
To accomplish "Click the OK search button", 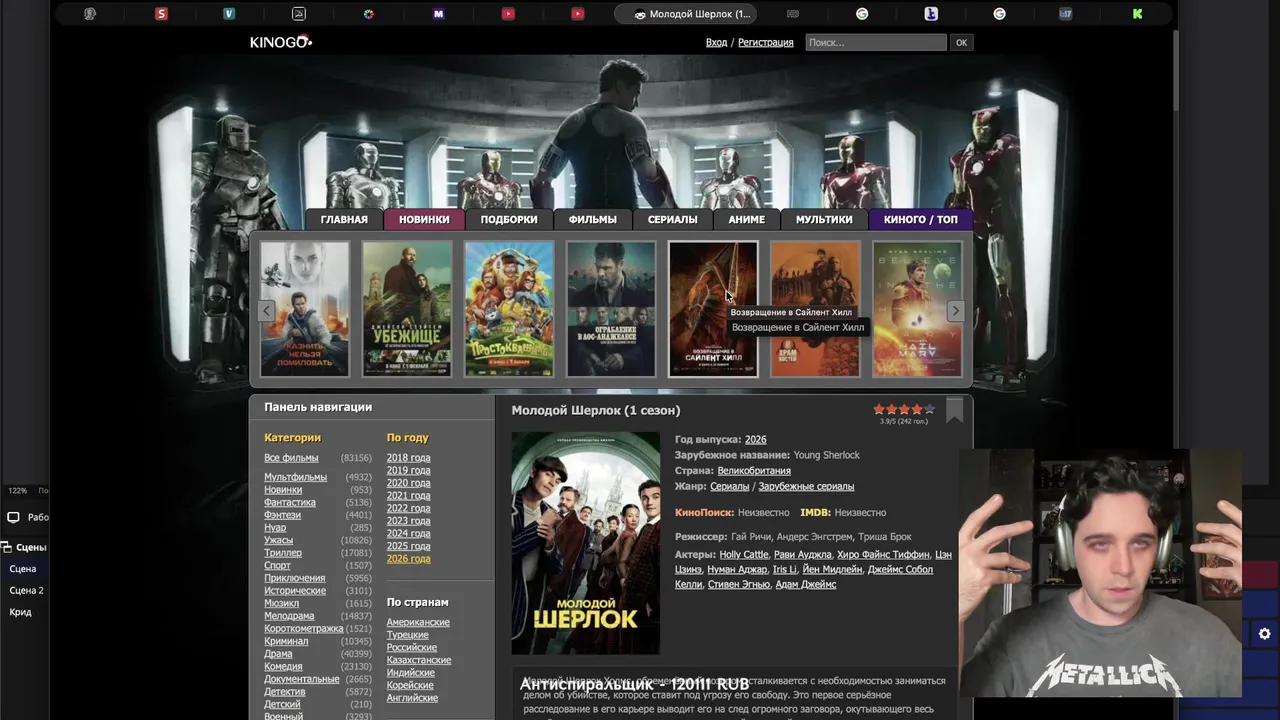I will (x=961, y=42).
